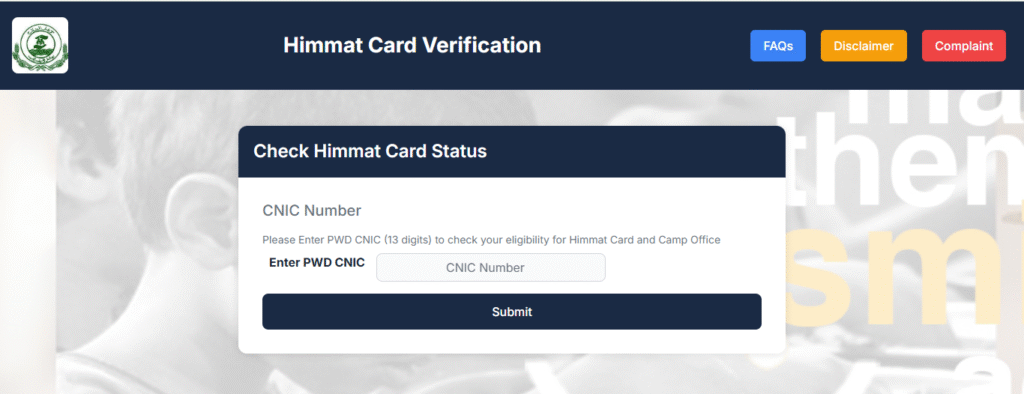
Task: Click the green department logo icon
Action: pyautogui.click(x=40, y=45)
